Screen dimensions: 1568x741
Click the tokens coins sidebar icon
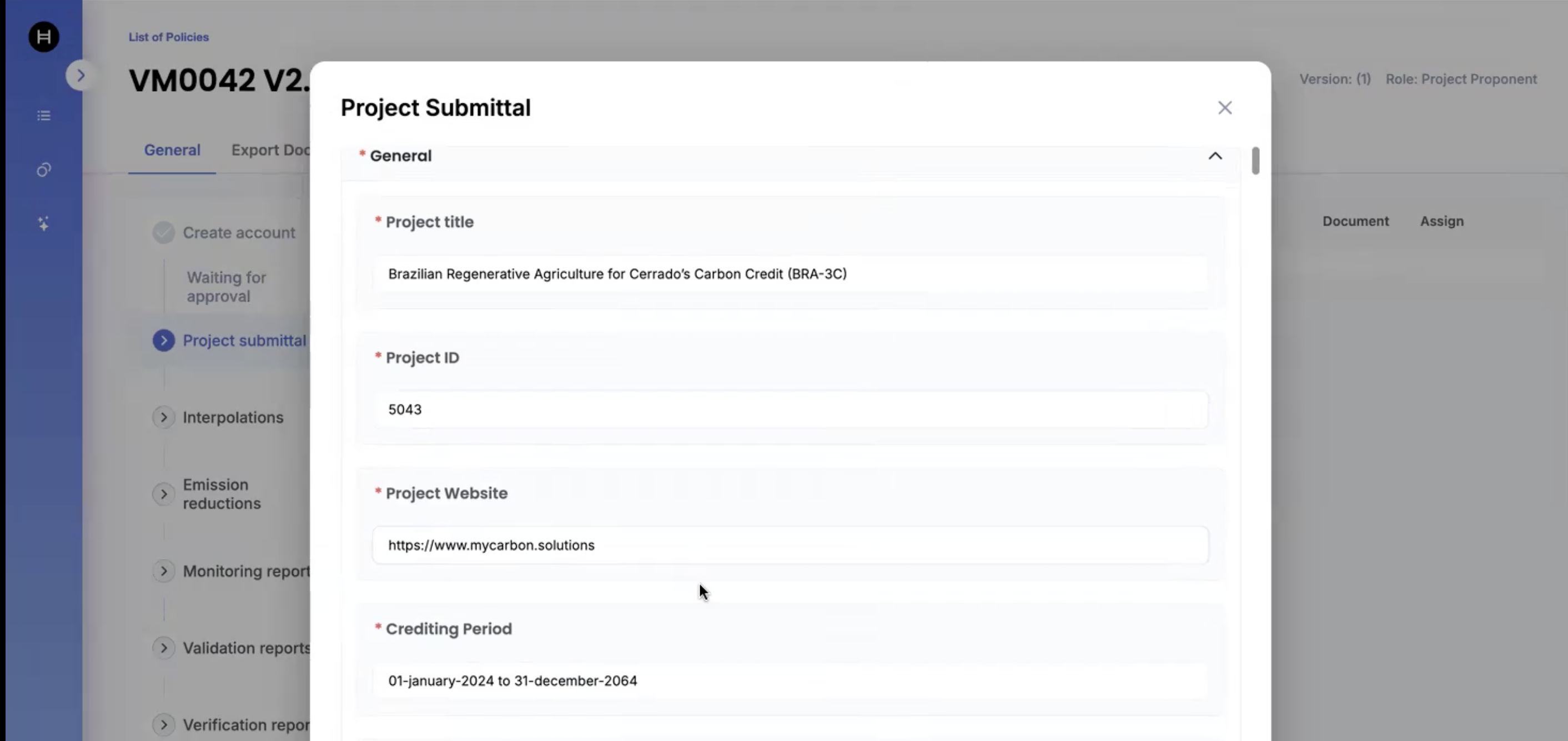click(44, 170)
